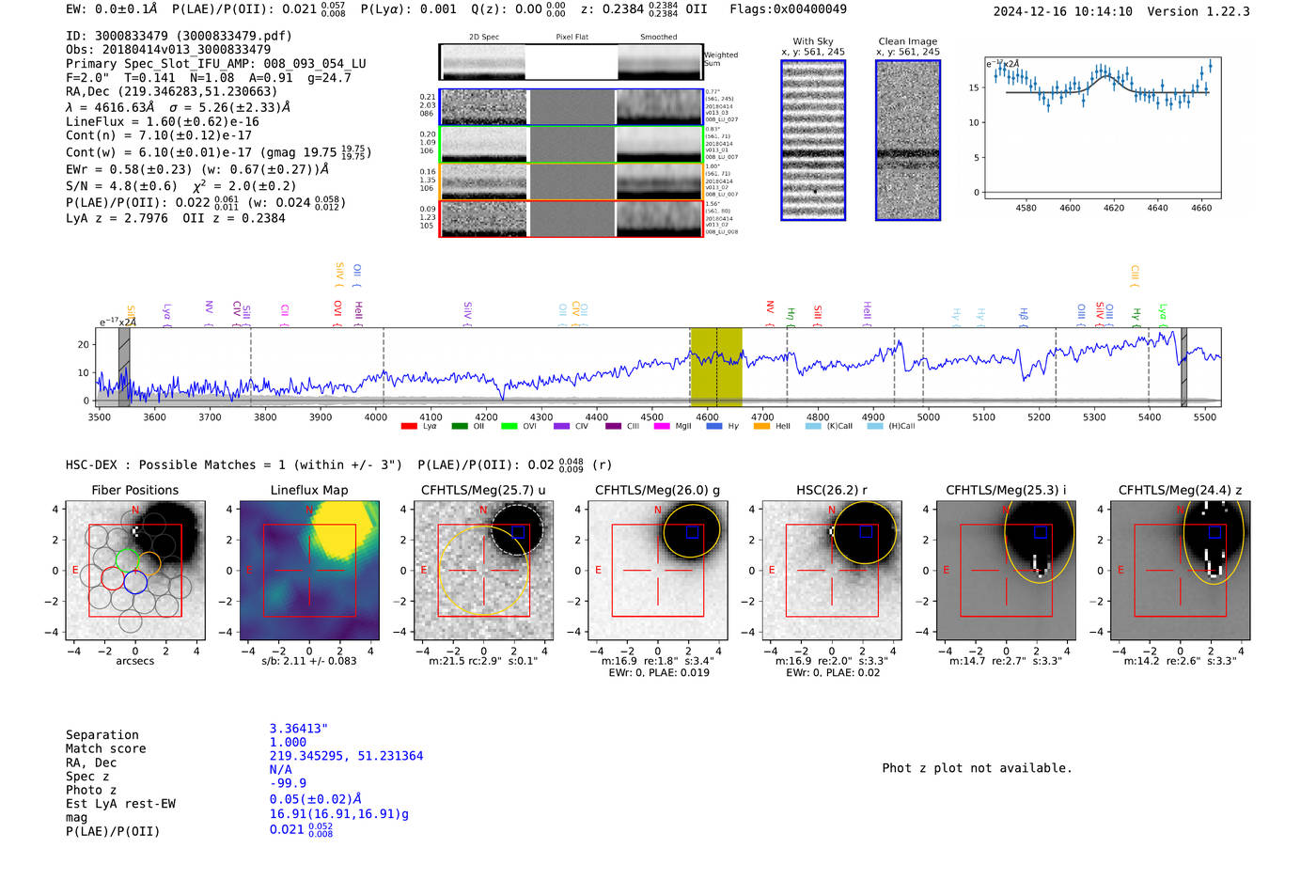The width and height of the screenshot is (1316, 896).
Task: Select the Weighted Sum 2D spectrum row
Action: point(571,62)
